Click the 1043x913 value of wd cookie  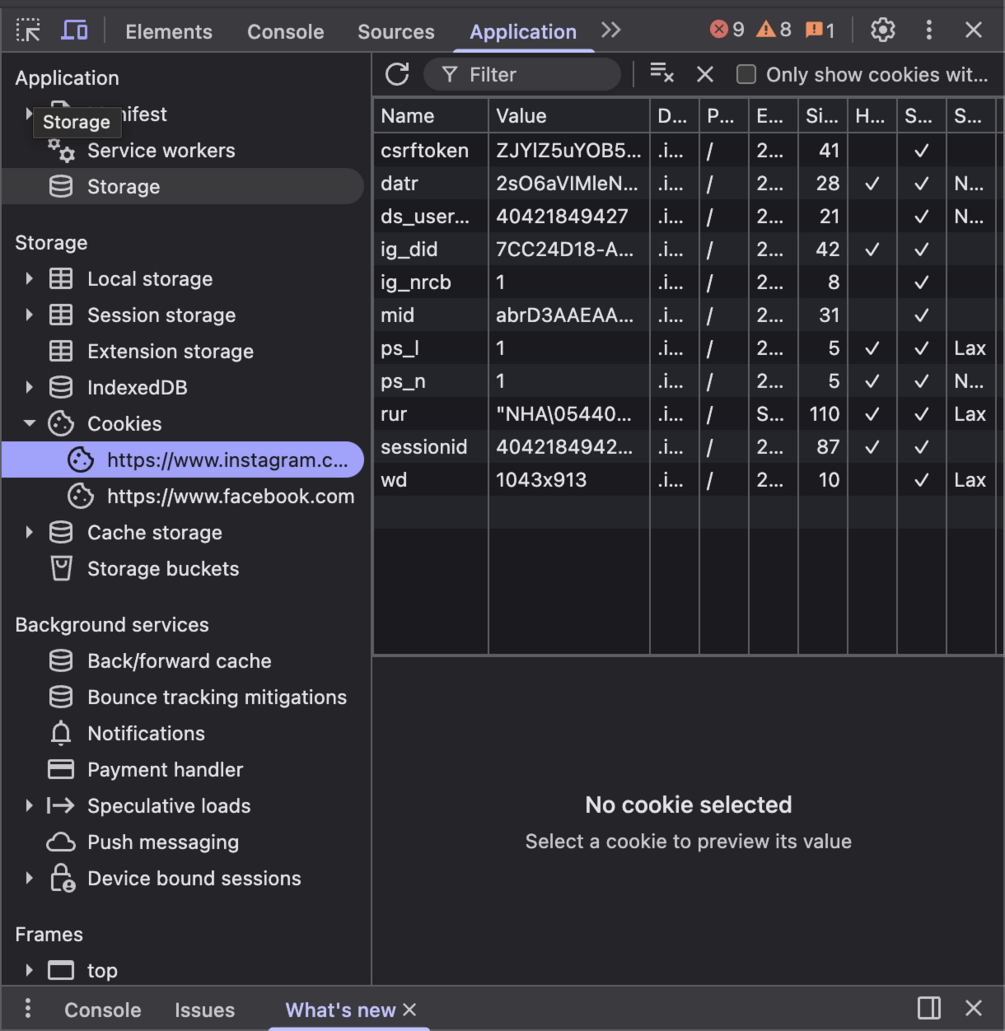point(541,480)
